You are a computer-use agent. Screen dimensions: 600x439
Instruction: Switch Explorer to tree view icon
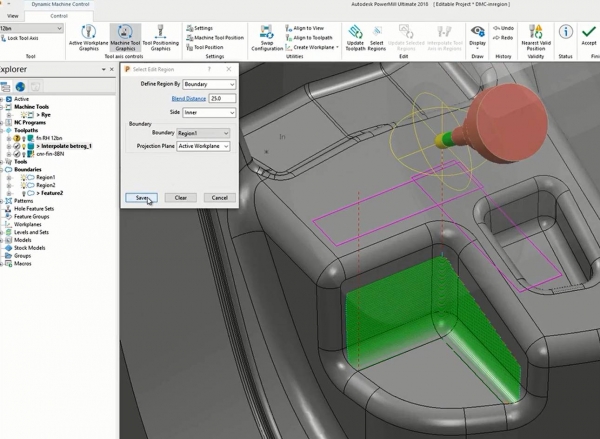point(5,86)
